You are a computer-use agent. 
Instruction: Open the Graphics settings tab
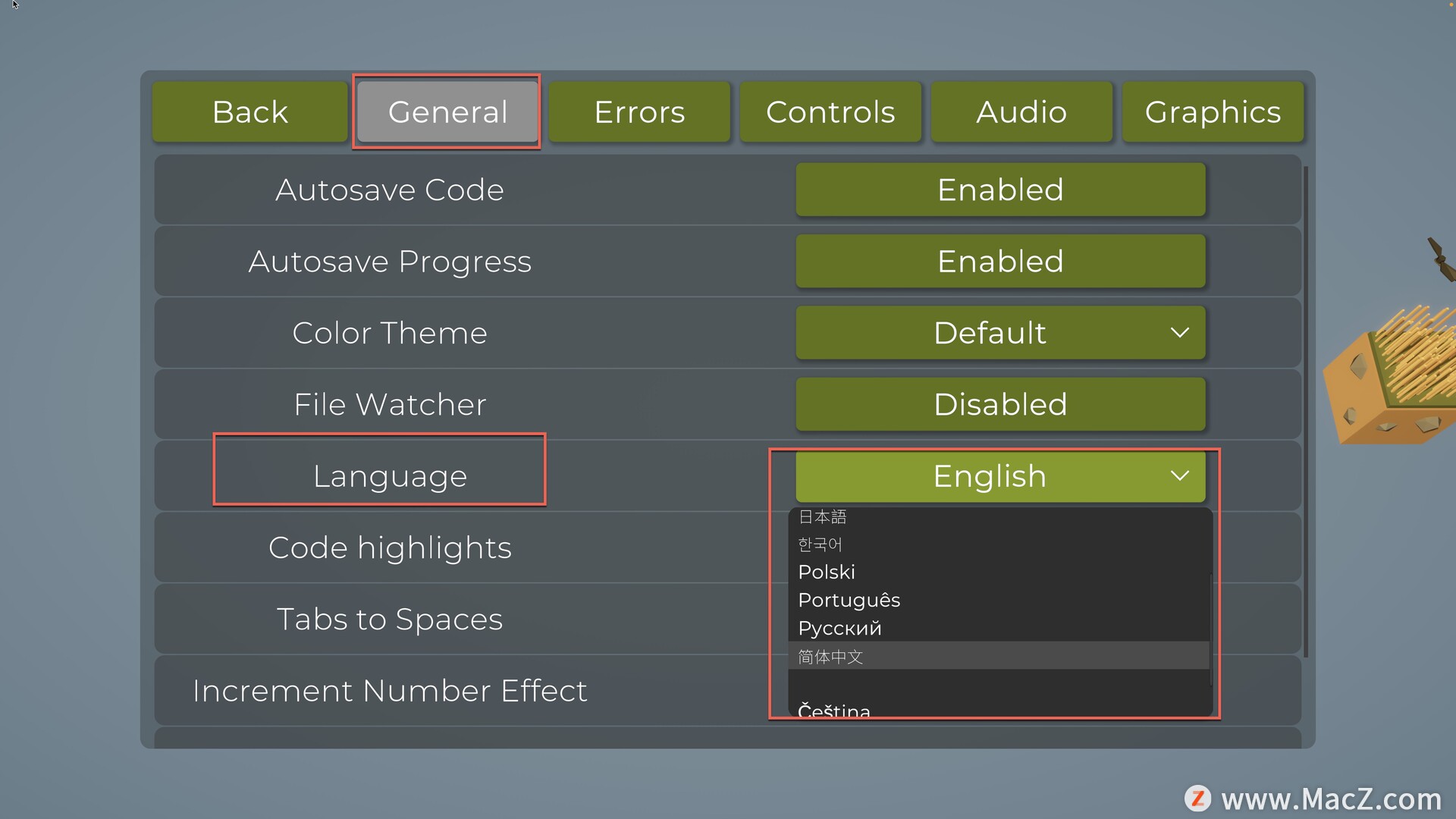pos(1213,112)
